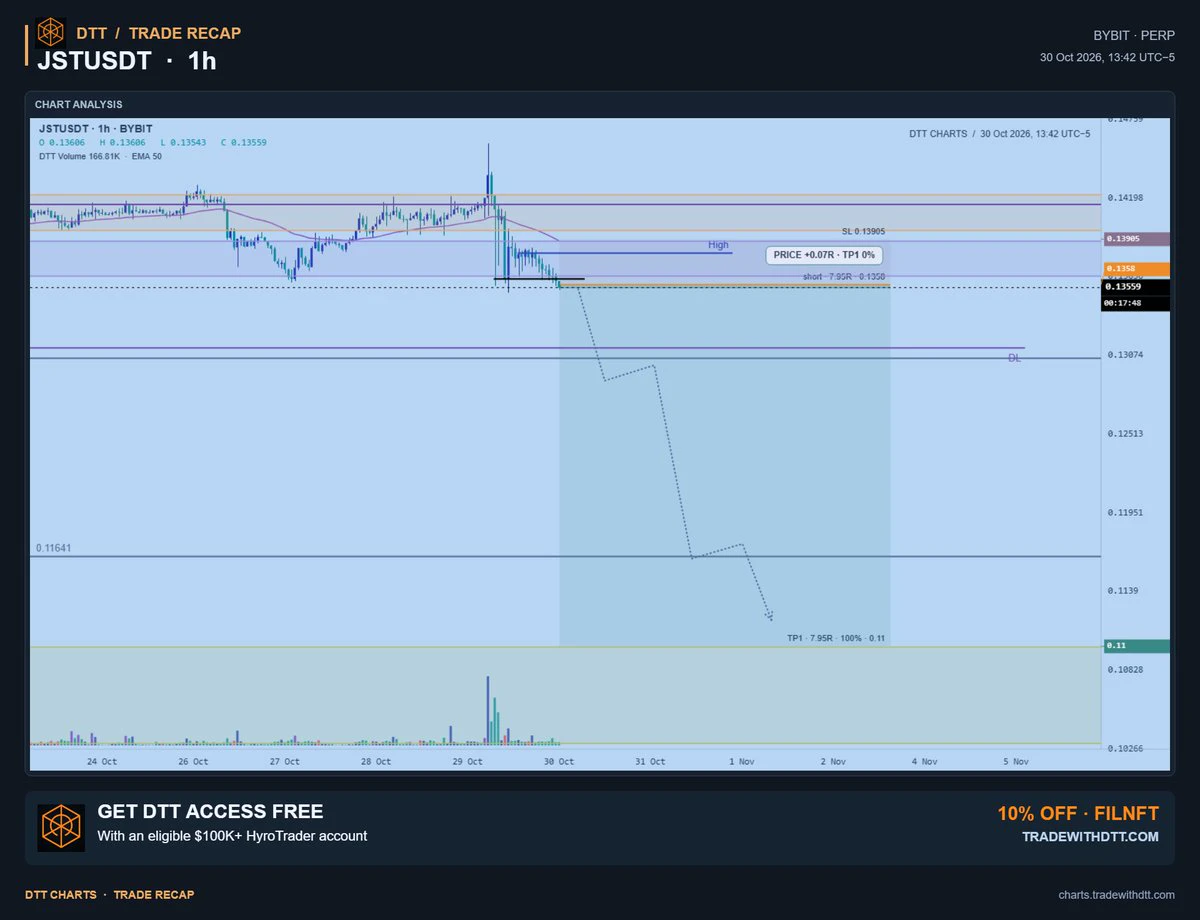Click the "24 Oct" date on the time axis
1200x920 pixels.
coord(102,761)
